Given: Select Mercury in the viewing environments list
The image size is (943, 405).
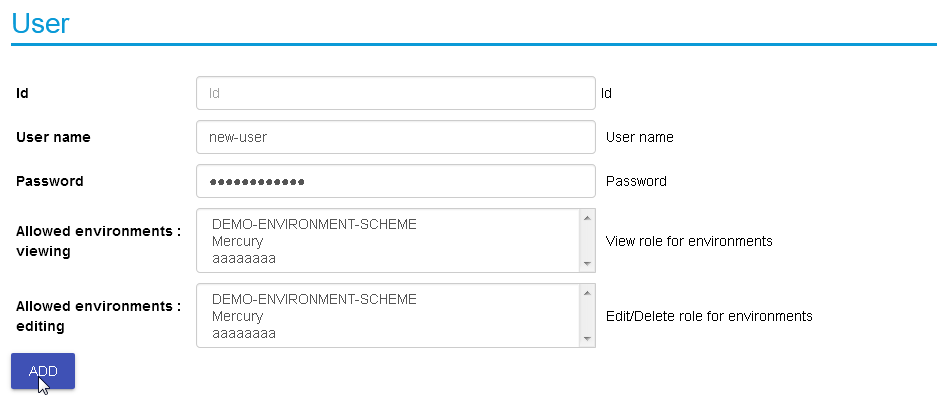Looking at the screenshot, I should coord(238,241).
